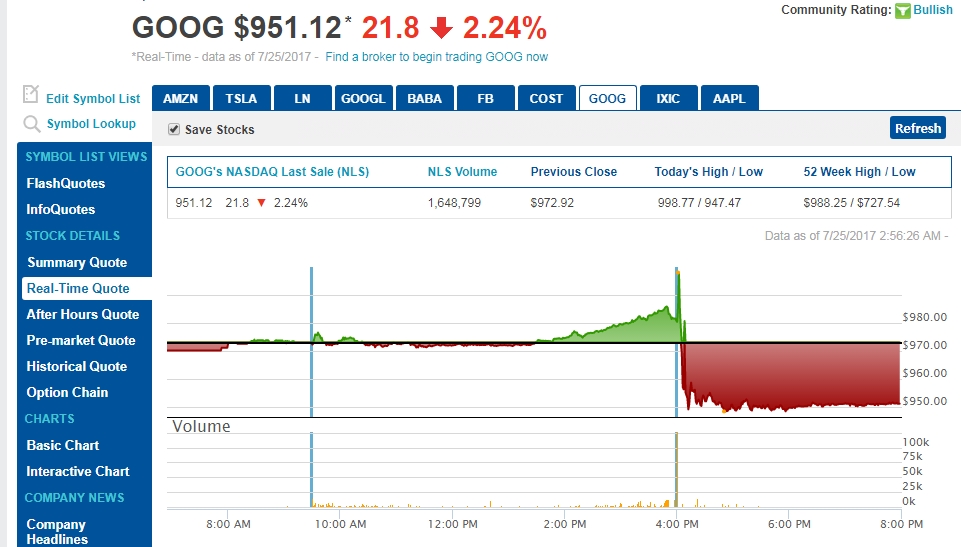Click the Community Rating bullish icon

902,10
